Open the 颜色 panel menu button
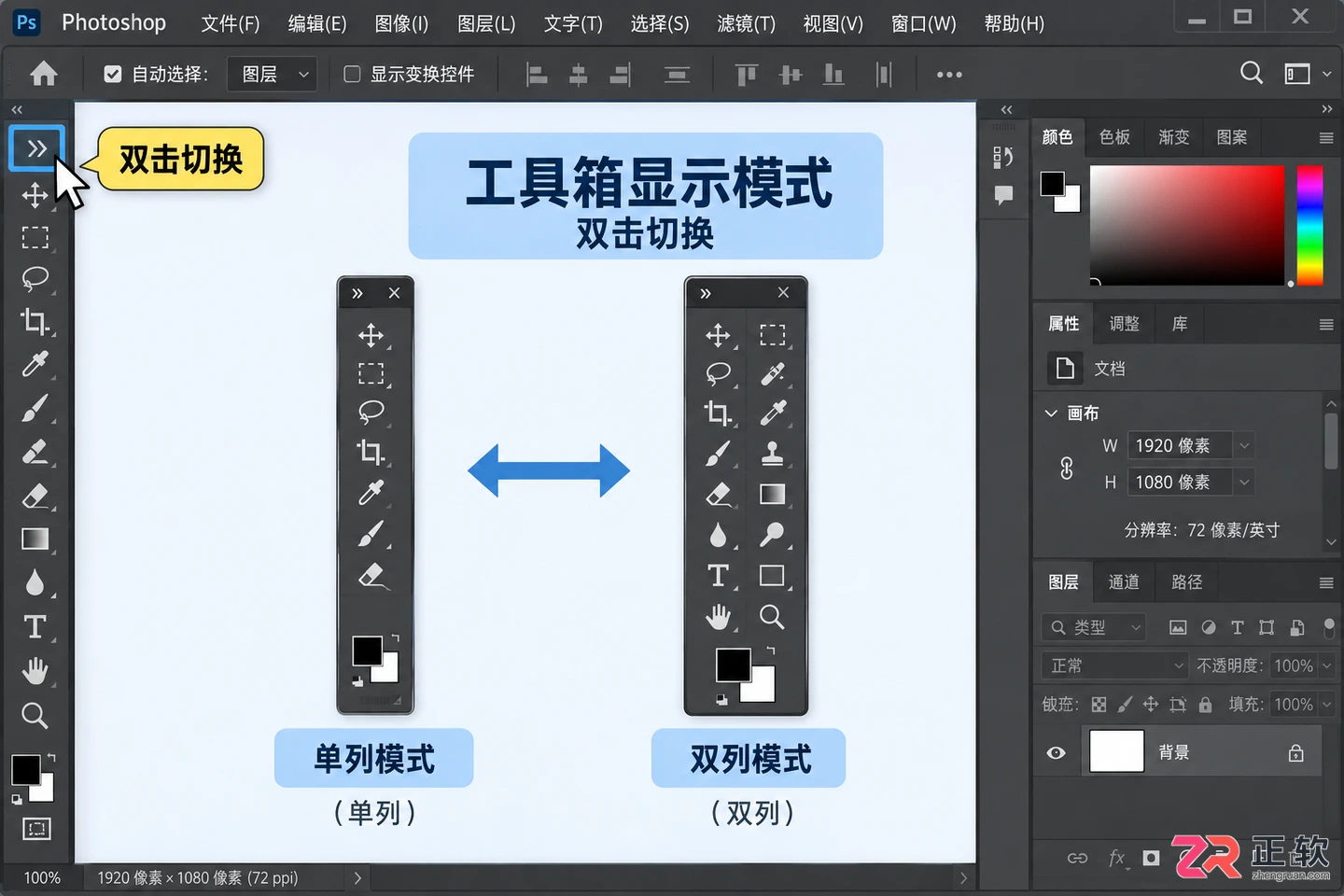 (x=1326, y=138)
